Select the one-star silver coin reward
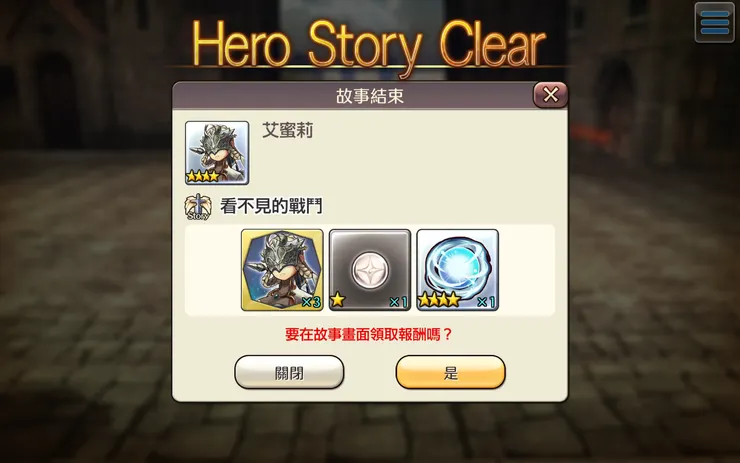Image resolution: width=740 pixels, height=463 pixels. pyautogui.click(x=370, y=270)
